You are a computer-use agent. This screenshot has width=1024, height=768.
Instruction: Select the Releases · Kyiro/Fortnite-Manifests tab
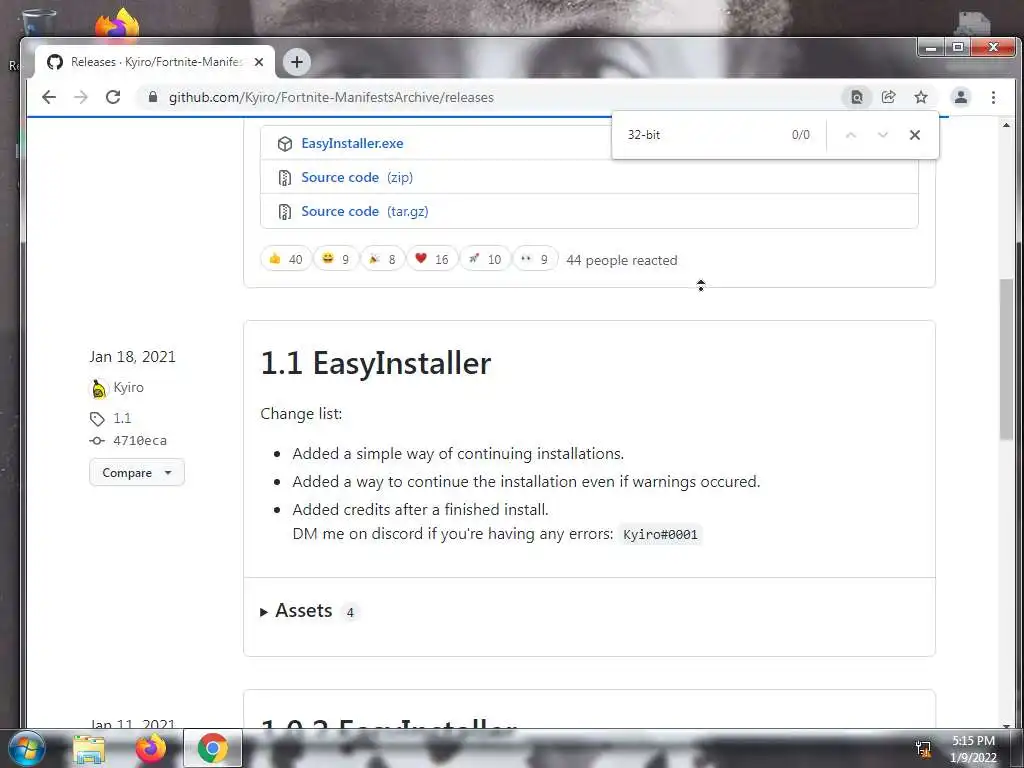155,62
